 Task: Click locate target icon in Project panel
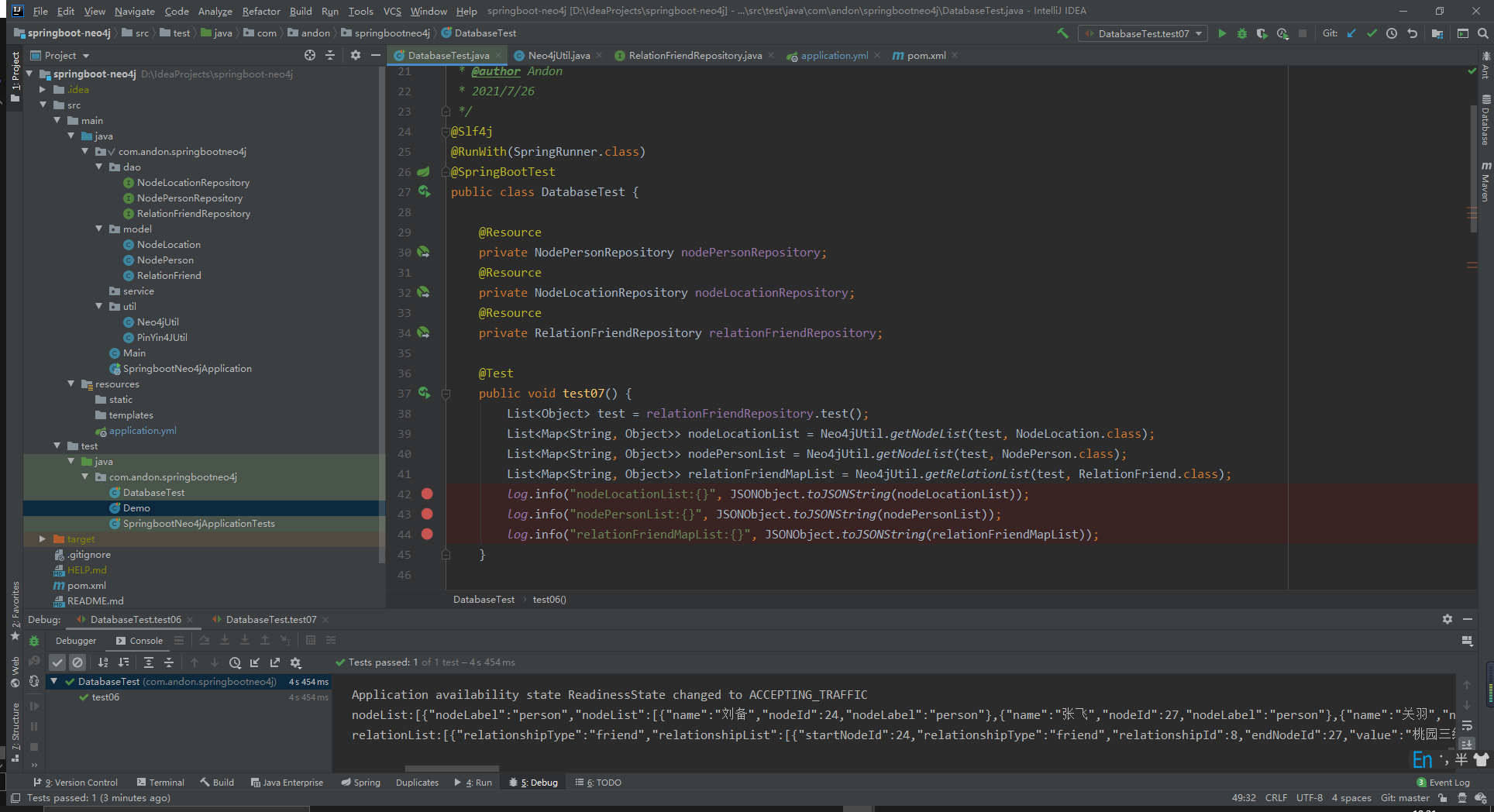[310, 55]
